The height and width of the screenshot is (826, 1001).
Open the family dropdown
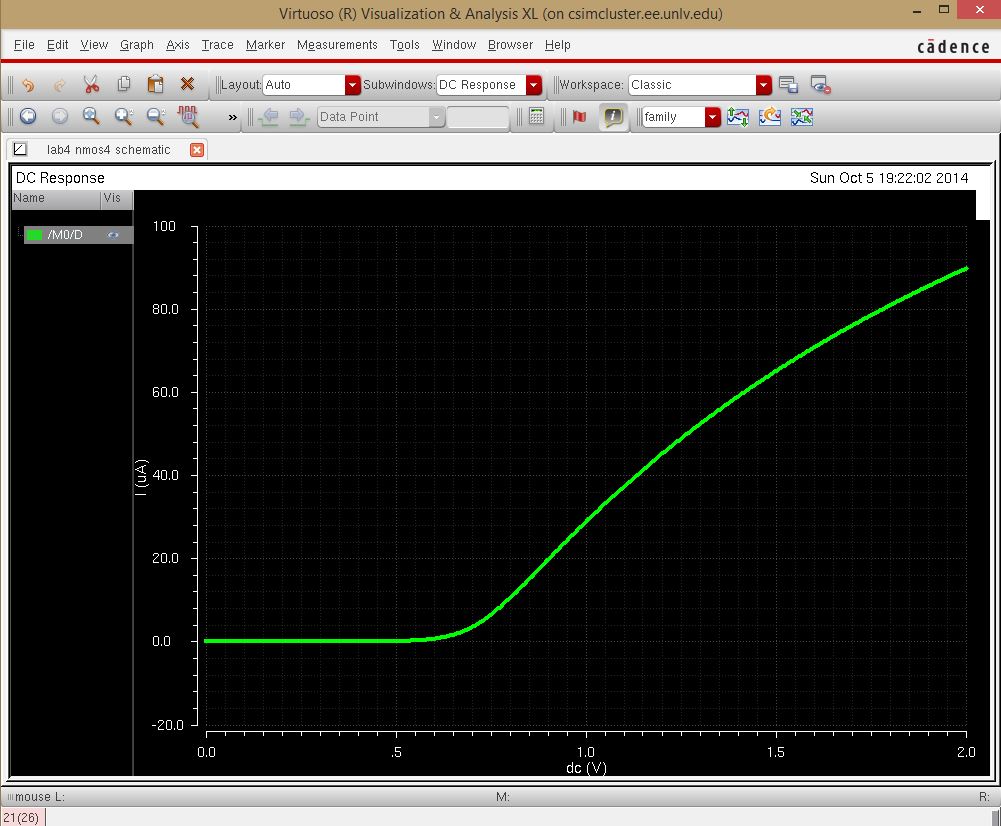(712, 117)
